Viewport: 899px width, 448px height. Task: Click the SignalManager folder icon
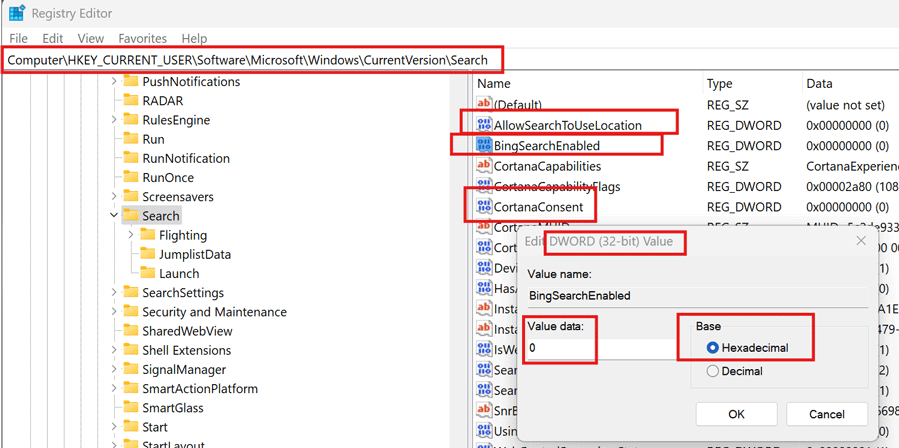point(132,369)
